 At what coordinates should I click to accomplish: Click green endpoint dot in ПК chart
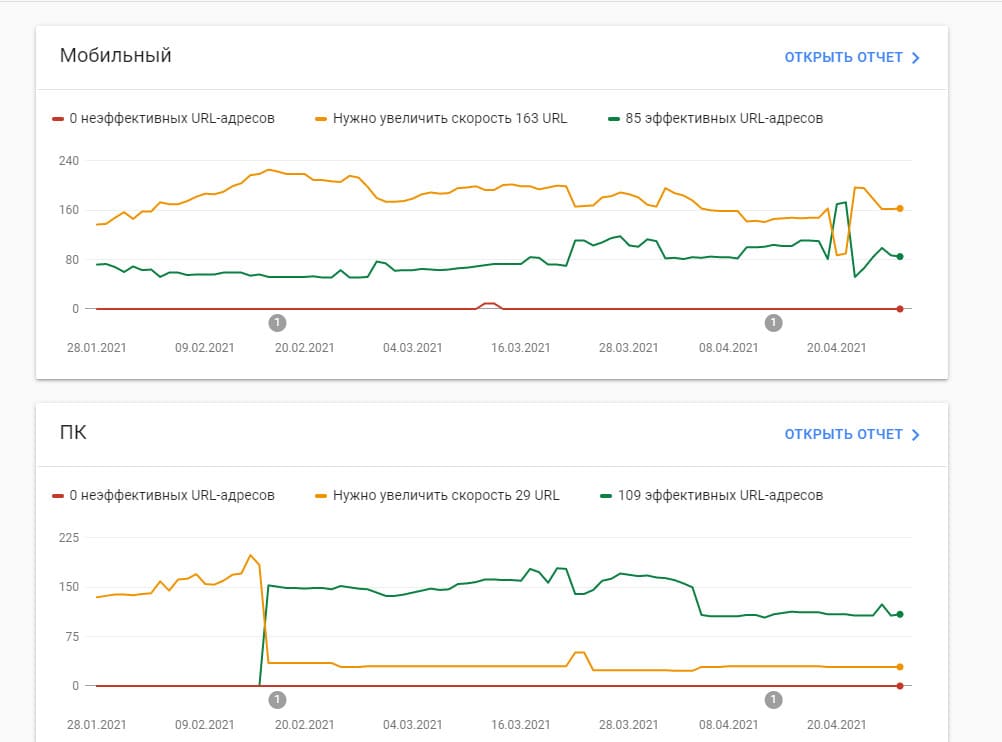click(900, 614)
